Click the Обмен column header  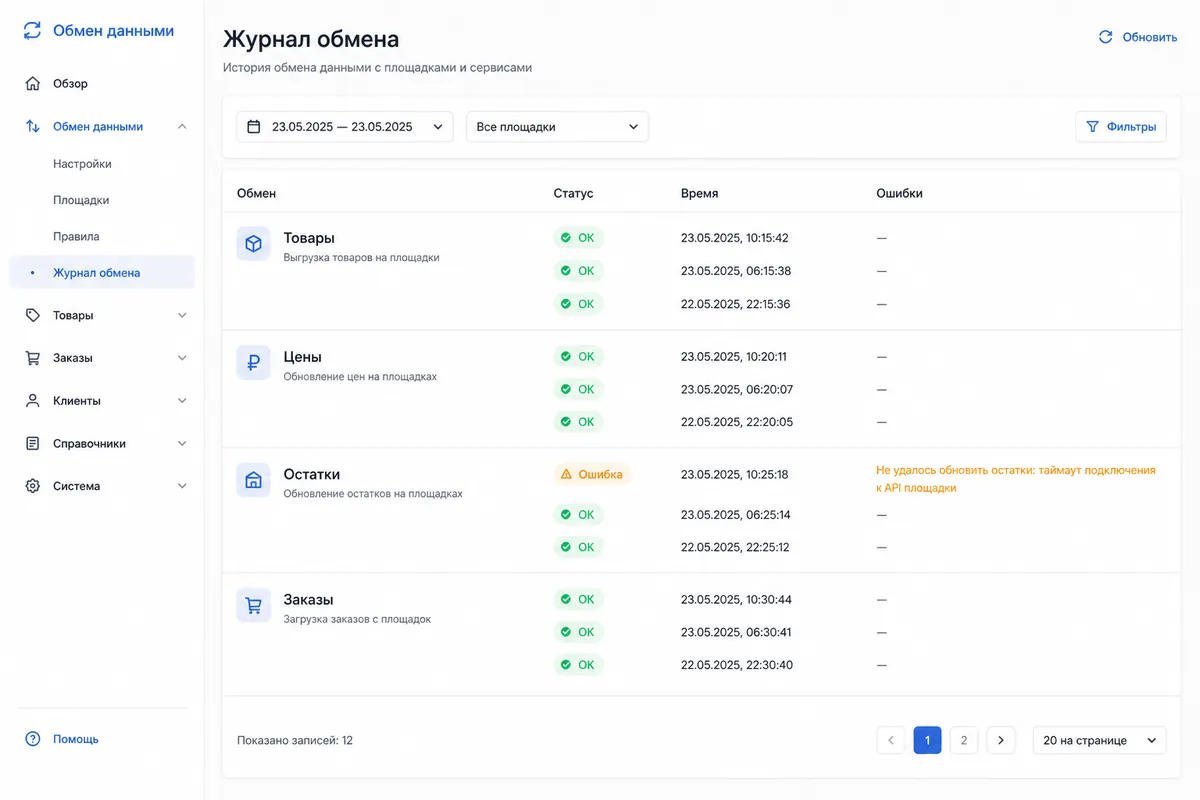256,193
